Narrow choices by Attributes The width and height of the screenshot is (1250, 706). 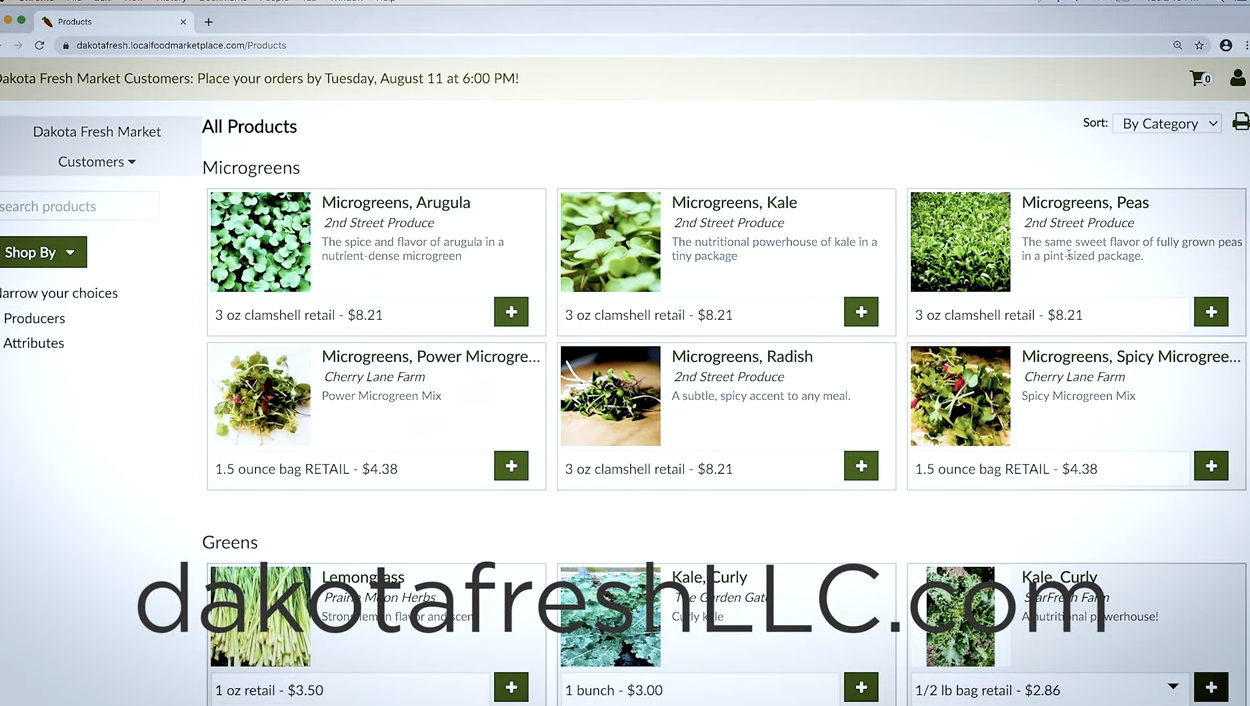click(x=34, y=343)
